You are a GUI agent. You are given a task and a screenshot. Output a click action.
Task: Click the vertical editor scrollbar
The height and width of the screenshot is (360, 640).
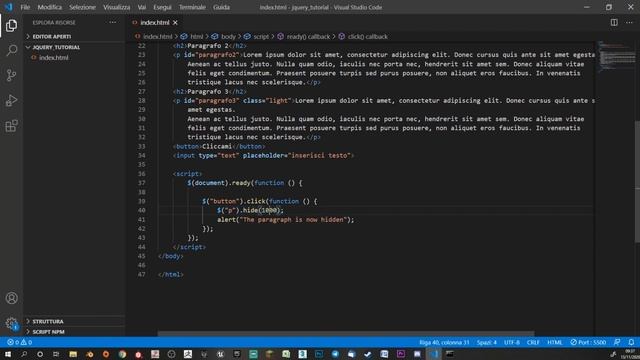click(637, 182)
